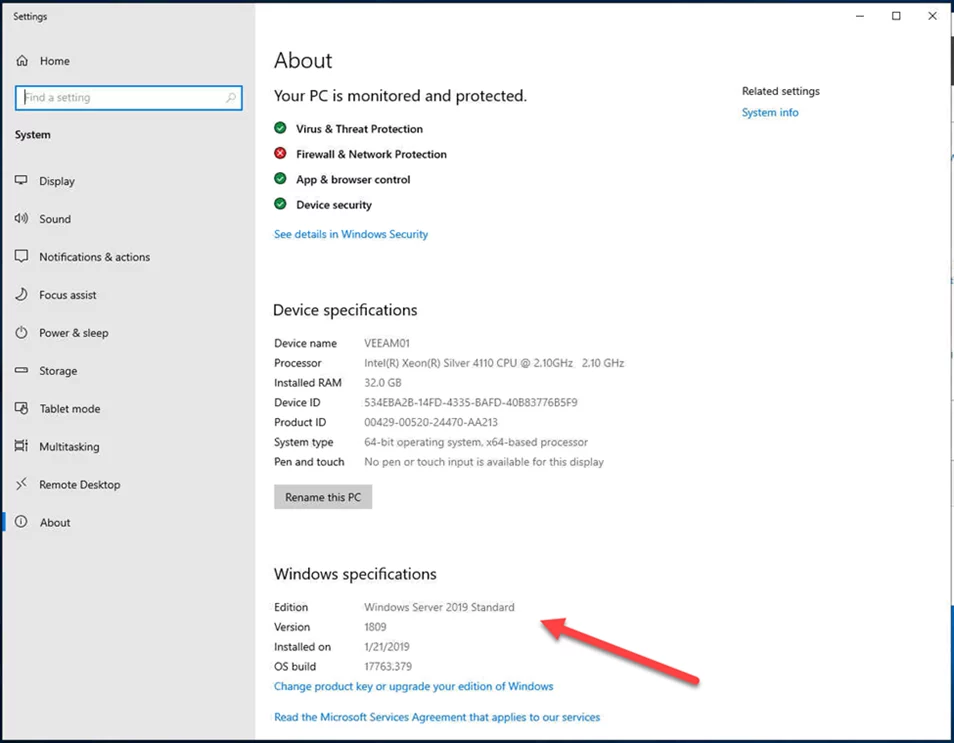This screenshot has width=954, height=743.
Task: Click the red Firewall status icon
Action: click(281, 154)
